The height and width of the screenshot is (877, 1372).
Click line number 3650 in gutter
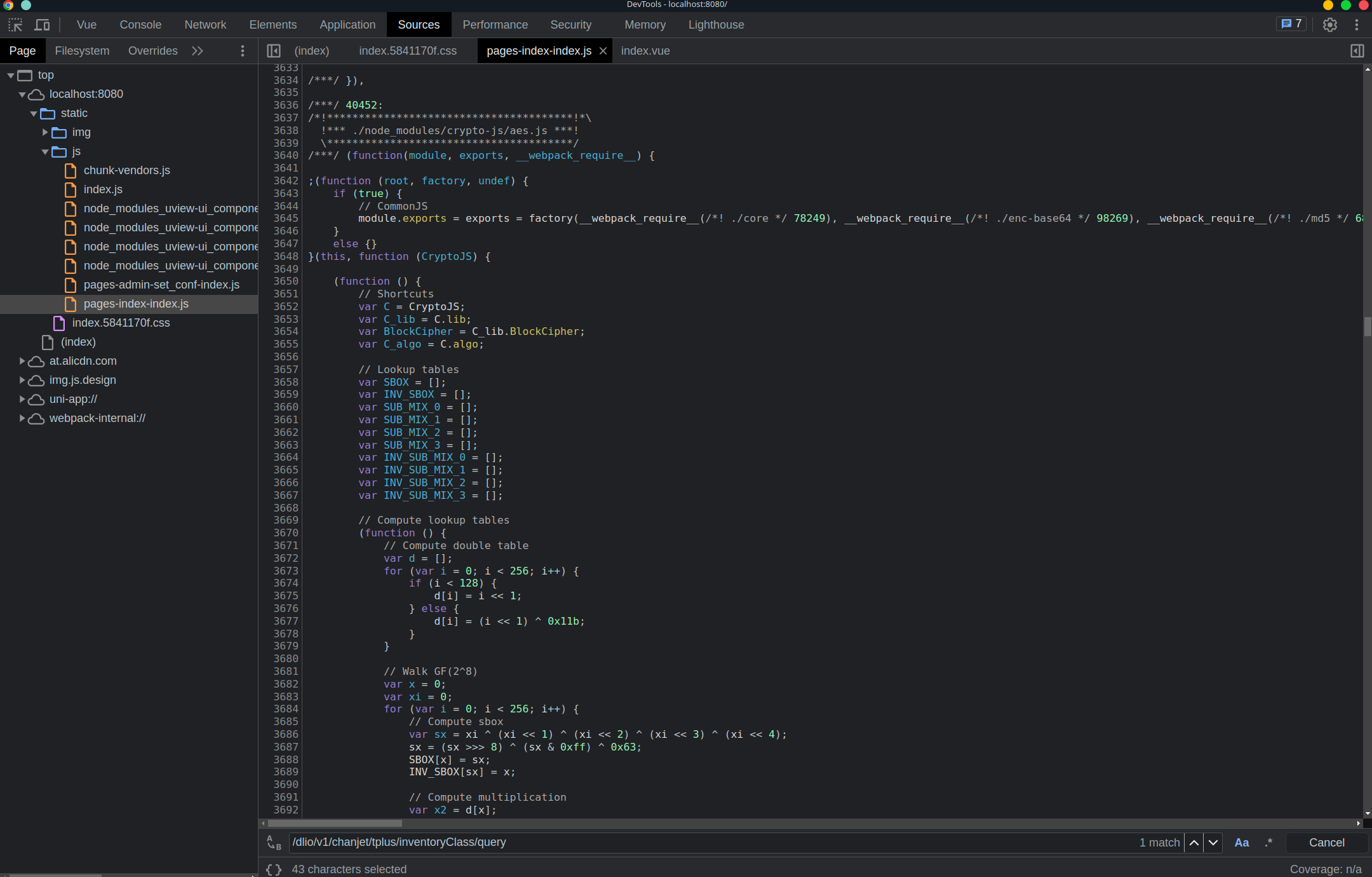point(286,281)
